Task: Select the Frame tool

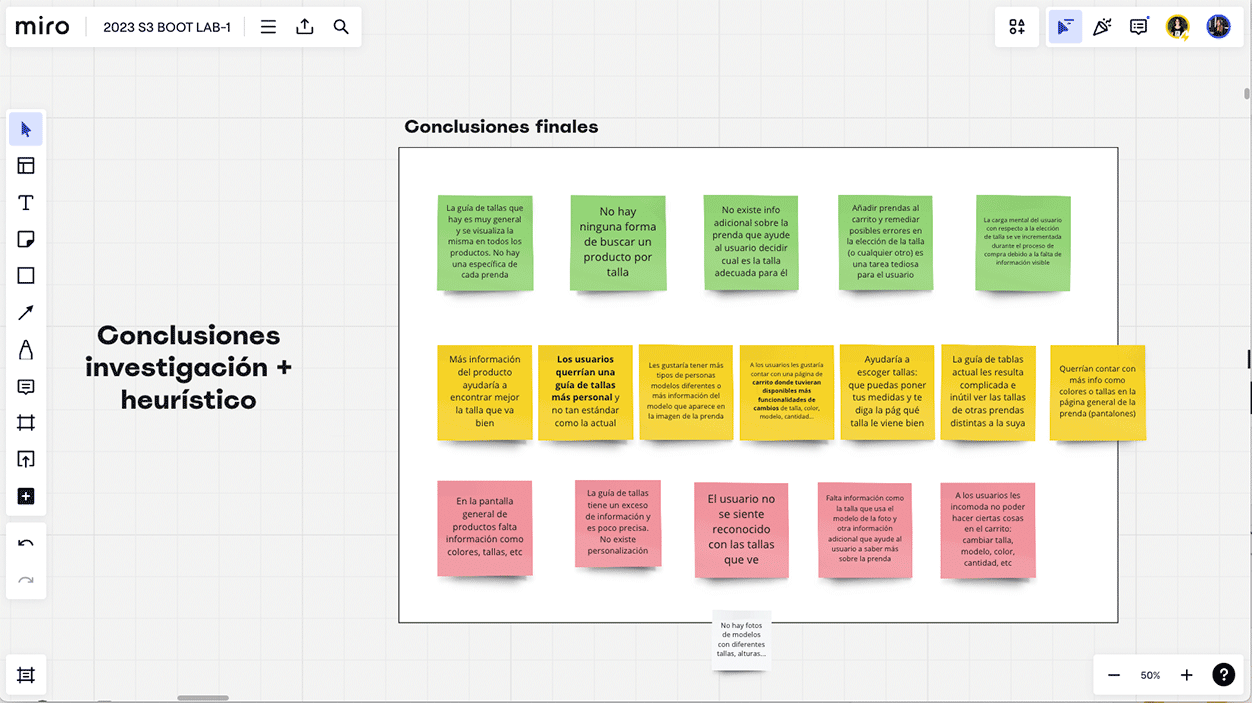Action: 26,423
